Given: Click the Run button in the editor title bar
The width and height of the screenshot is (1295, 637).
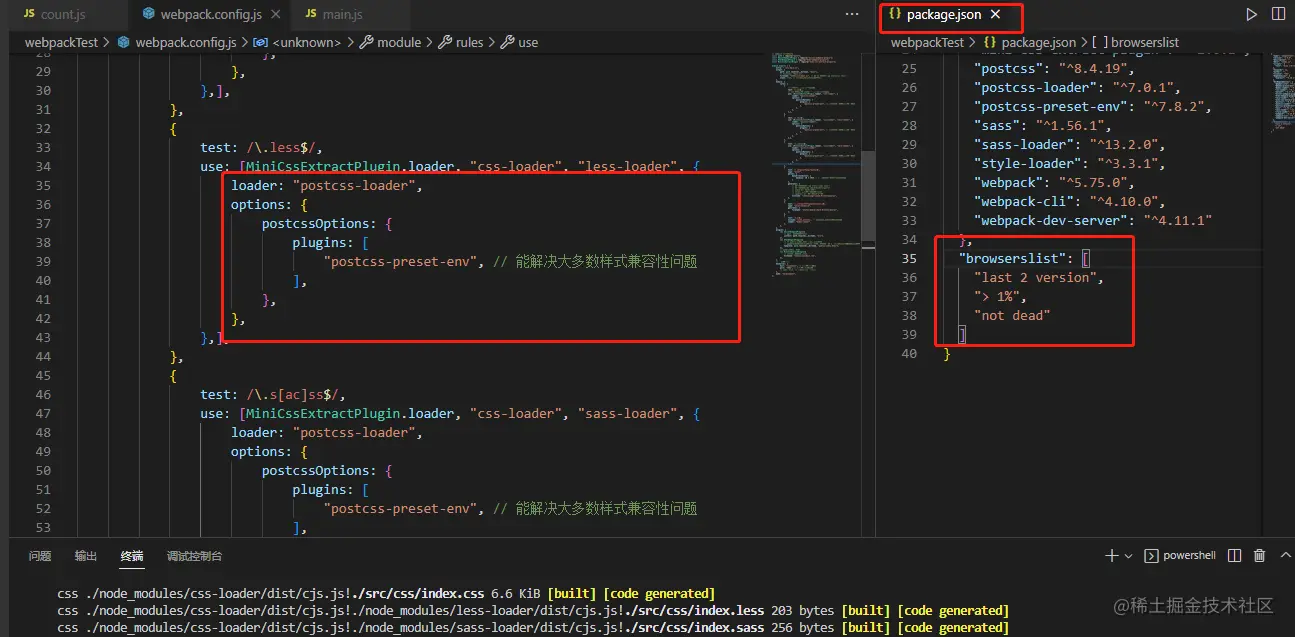Looking at the screenshot, I should coord(1251,14).
